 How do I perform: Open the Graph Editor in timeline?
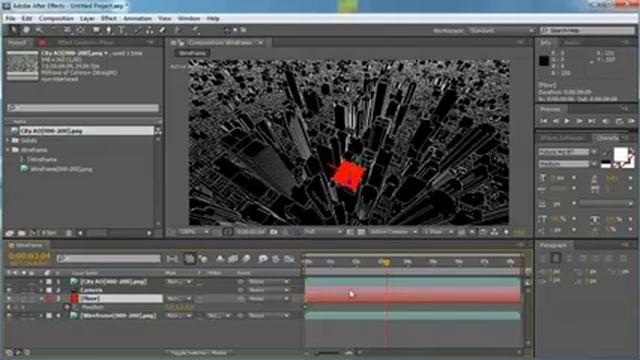289,259
